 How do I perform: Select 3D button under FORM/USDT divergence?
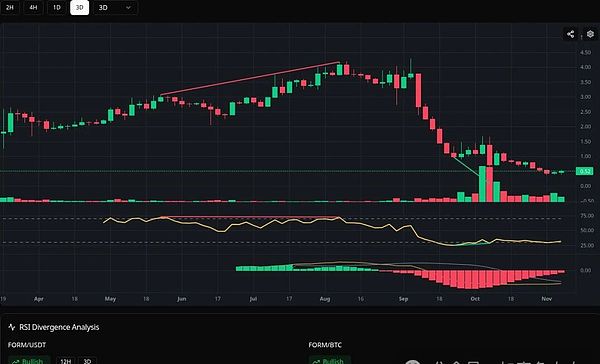87,361
